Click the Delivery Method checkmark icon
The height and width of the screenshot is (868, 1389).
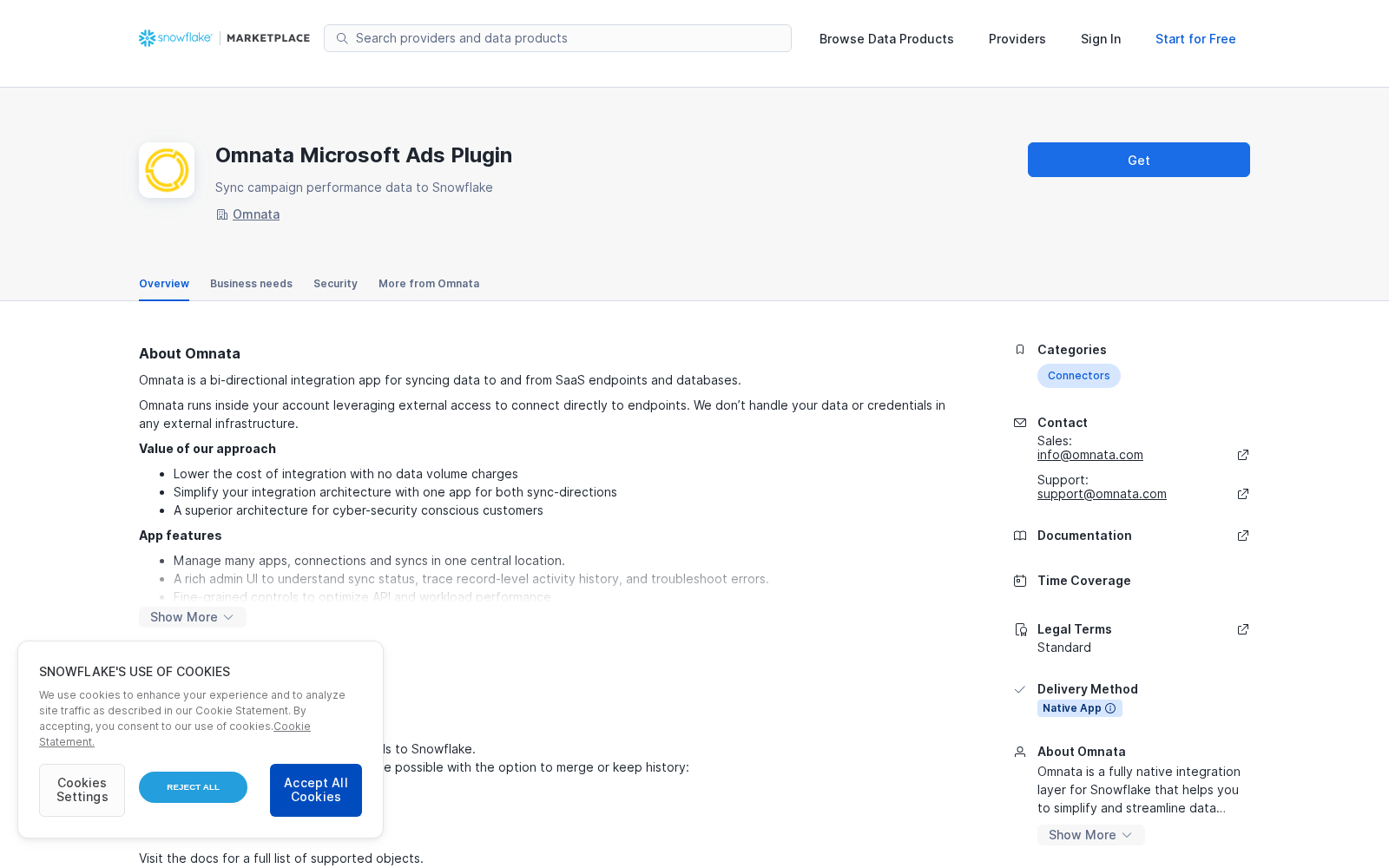point(1020,689)
